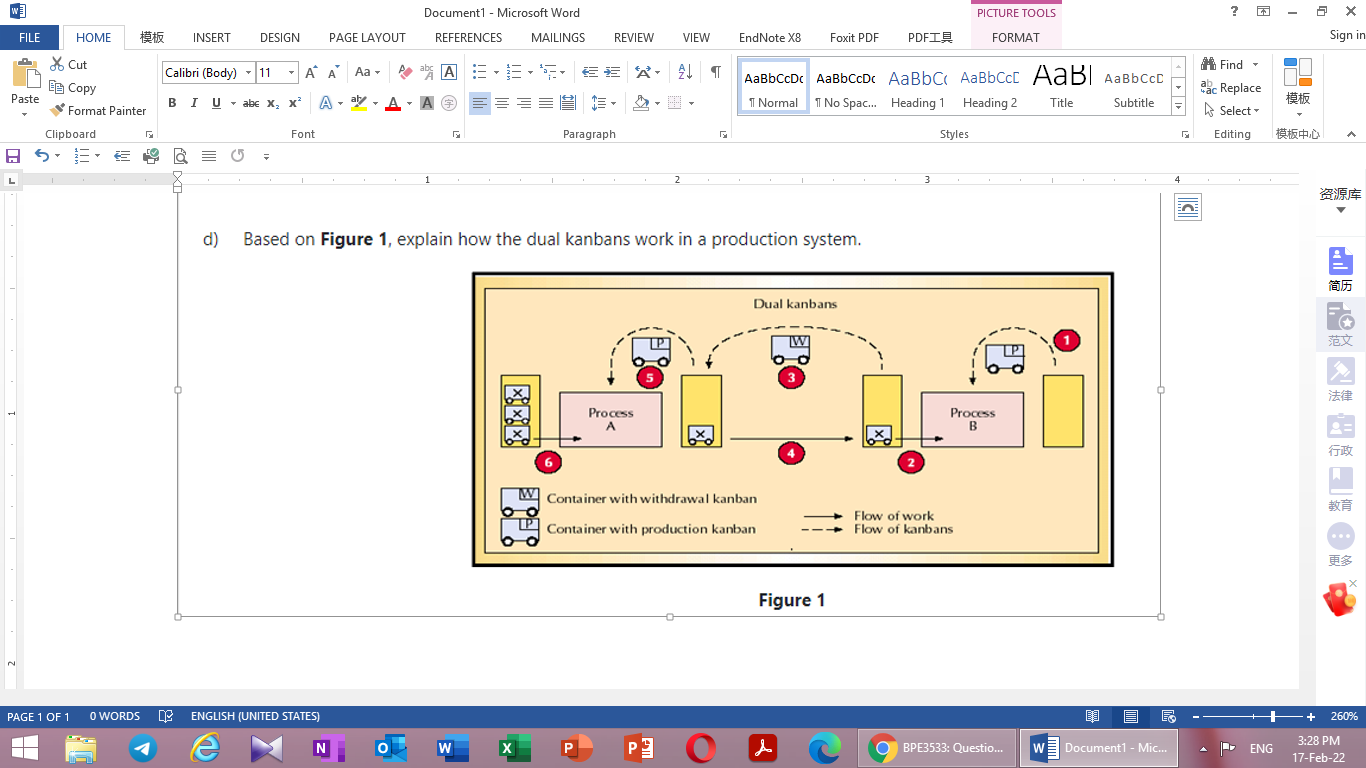Open the font size dropdown
This screenshot has width=1366, height=768.
291,72
